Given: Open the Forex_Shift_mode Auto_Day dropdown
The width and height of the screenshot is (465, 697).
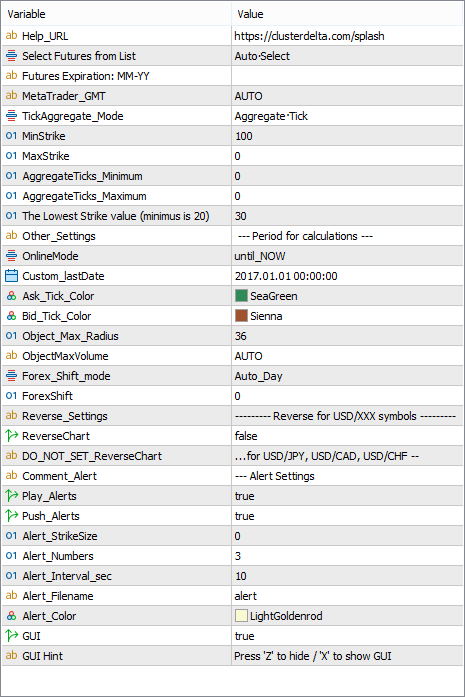Looking at the screenshot, I should (347, 376).
